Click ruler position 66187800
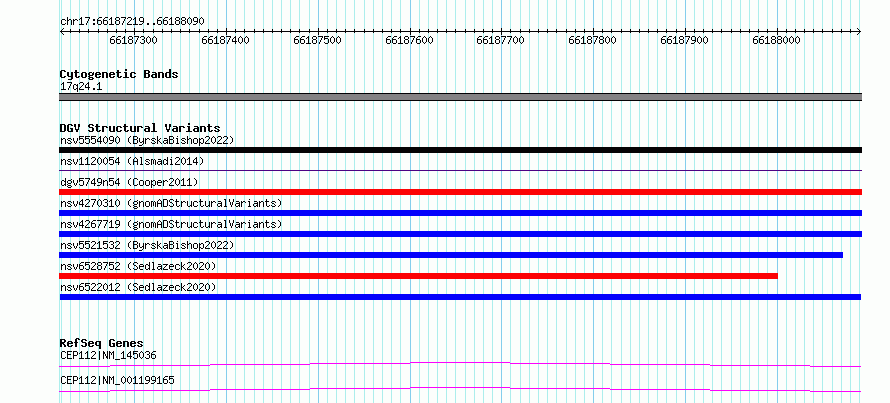Screen dimensions: 890x403 coord(593,40)
